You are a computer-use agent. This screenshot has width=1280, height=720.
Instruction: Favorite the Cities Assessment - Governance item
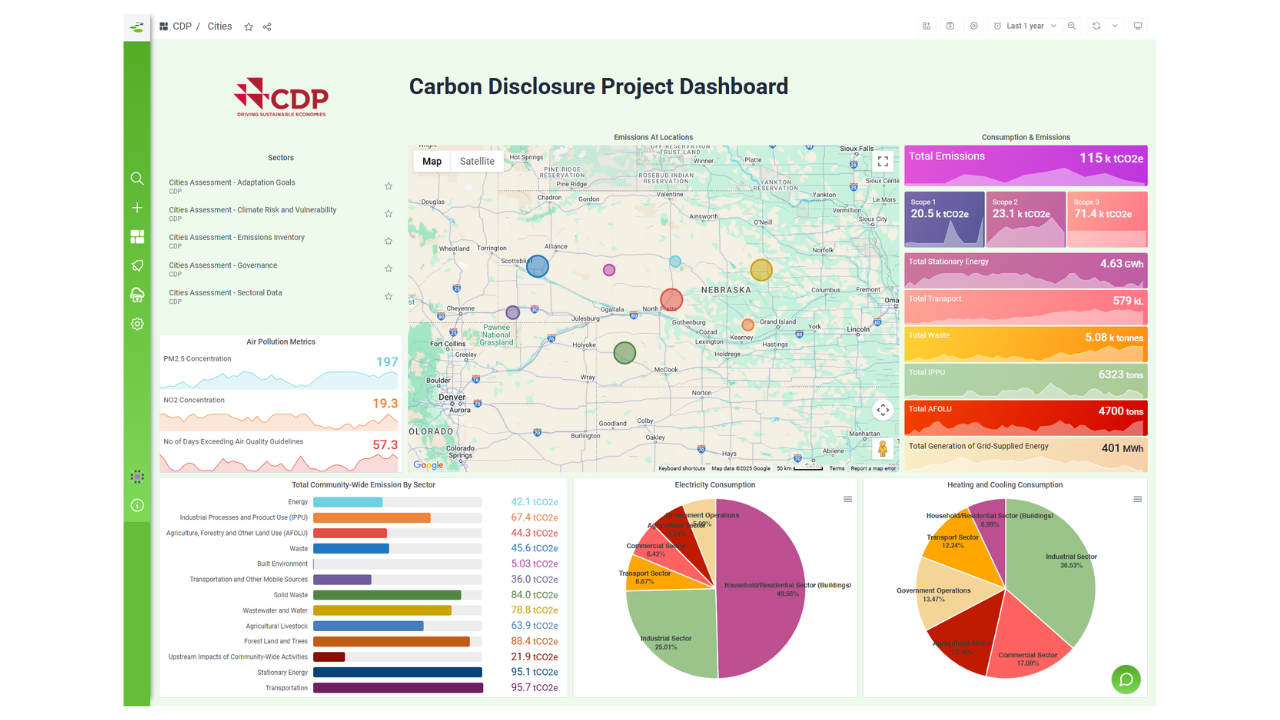(388, 268)
